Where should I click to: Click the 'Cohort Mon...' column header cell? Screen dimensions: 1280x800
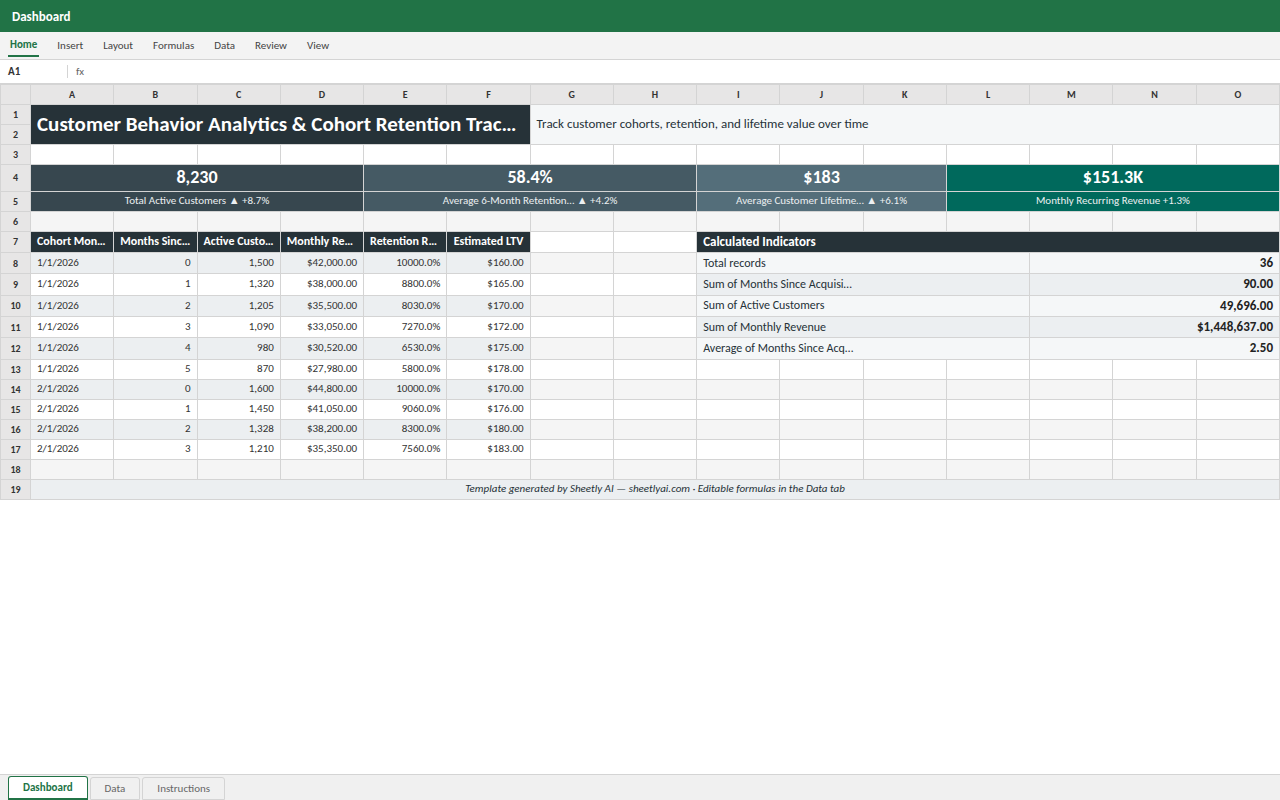(x=72, y=242)
